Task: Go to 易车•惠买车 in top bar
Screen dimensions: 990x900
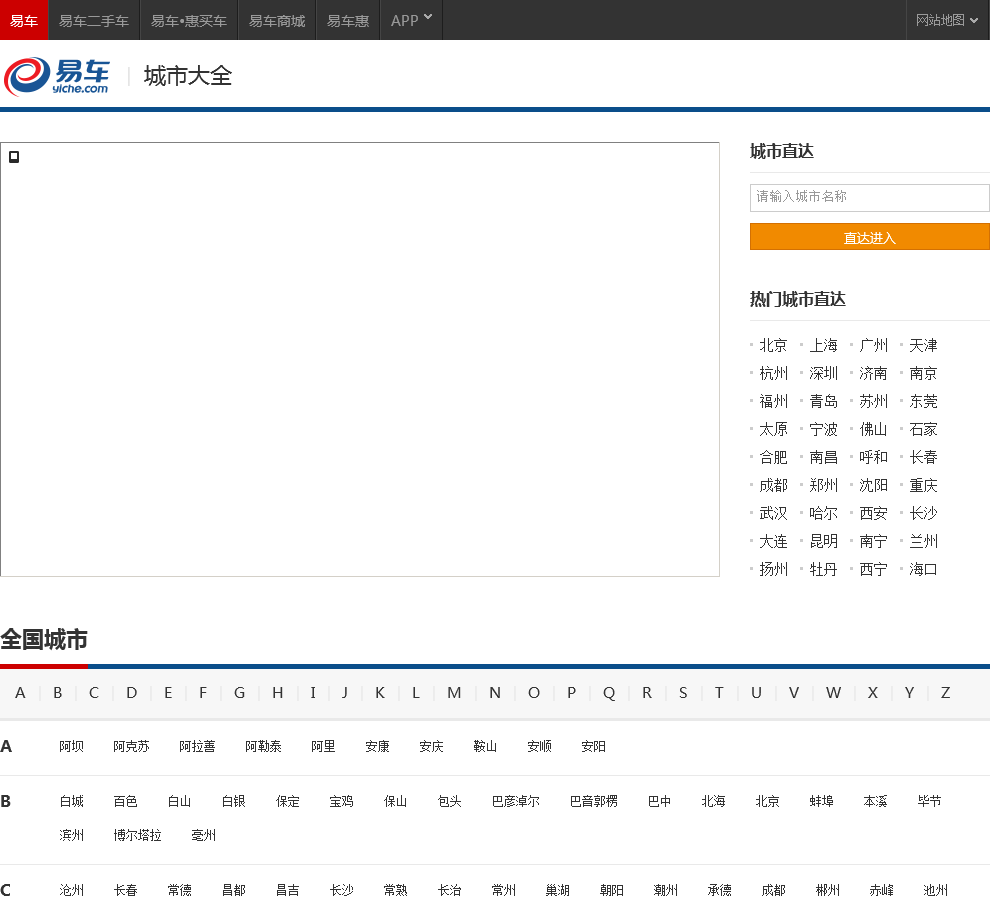Action: point(189,20)
